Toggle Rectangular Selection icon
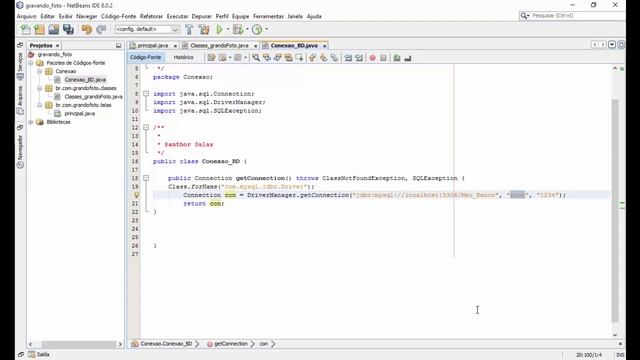 (x=299, y=58)
